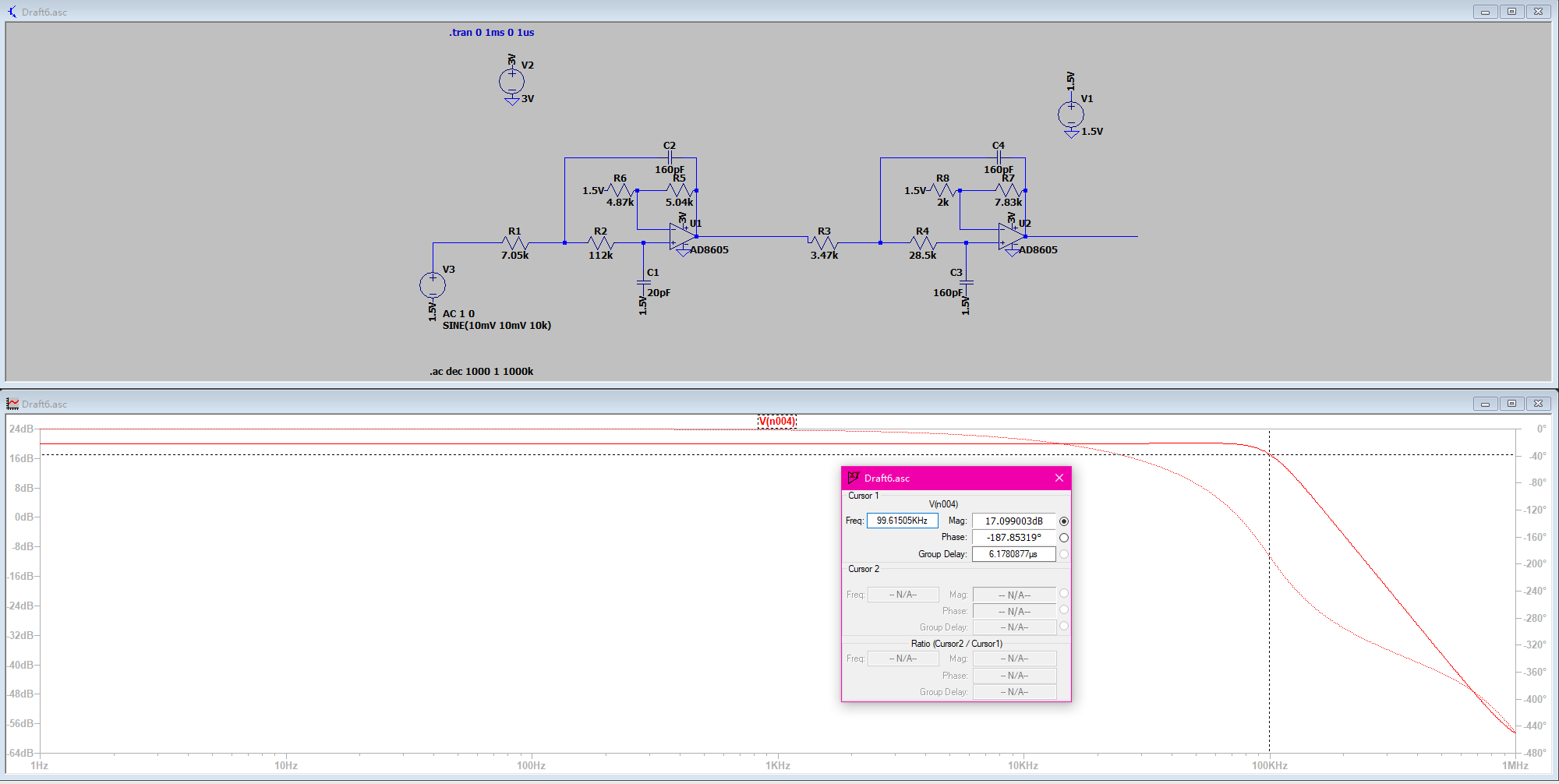1559x784 pixels.
Task: Click the C1 20pF capacitor symbol
Action: (643, 282)
